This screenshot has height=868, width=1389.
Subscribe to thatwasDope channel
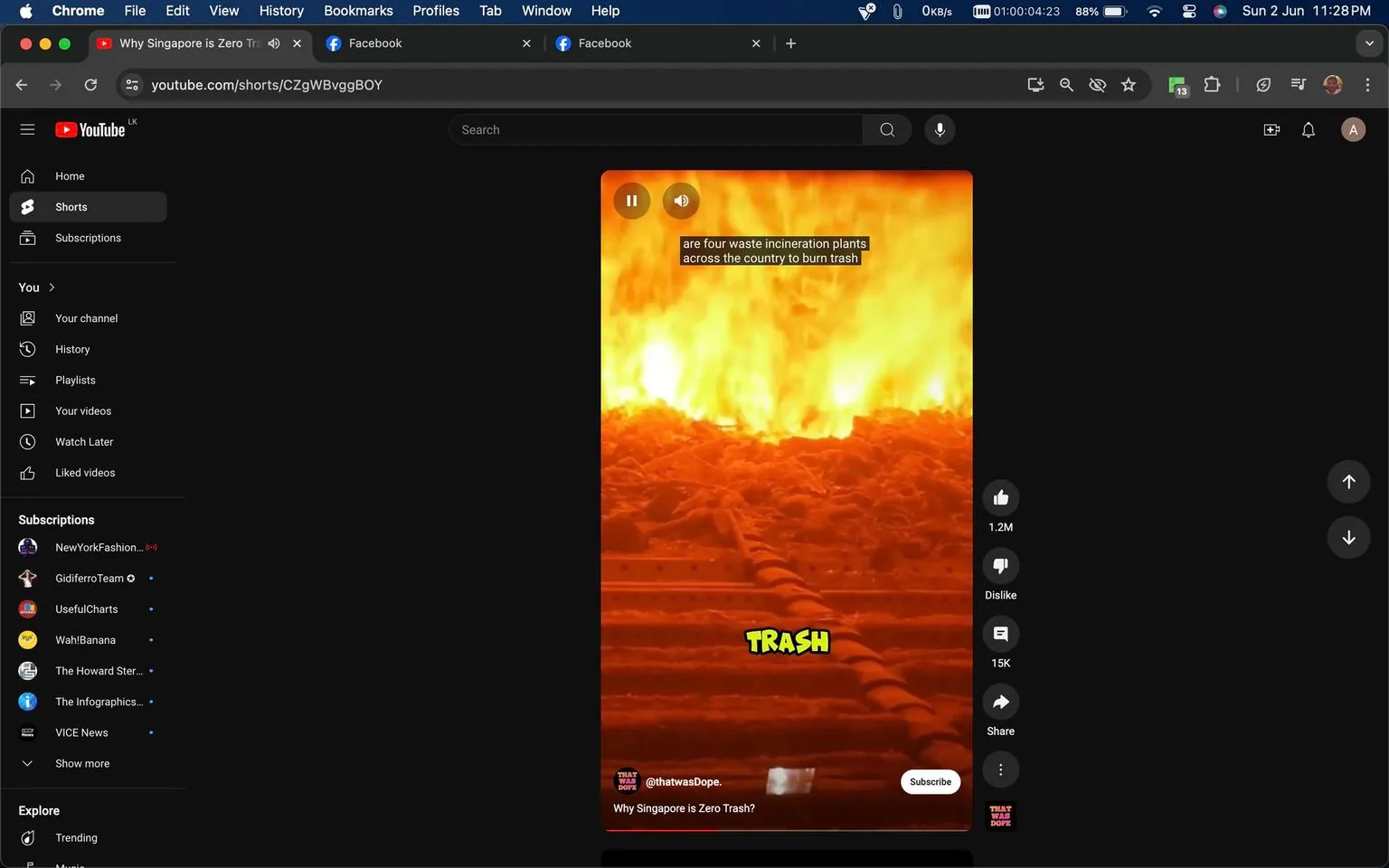pos(930,782)
